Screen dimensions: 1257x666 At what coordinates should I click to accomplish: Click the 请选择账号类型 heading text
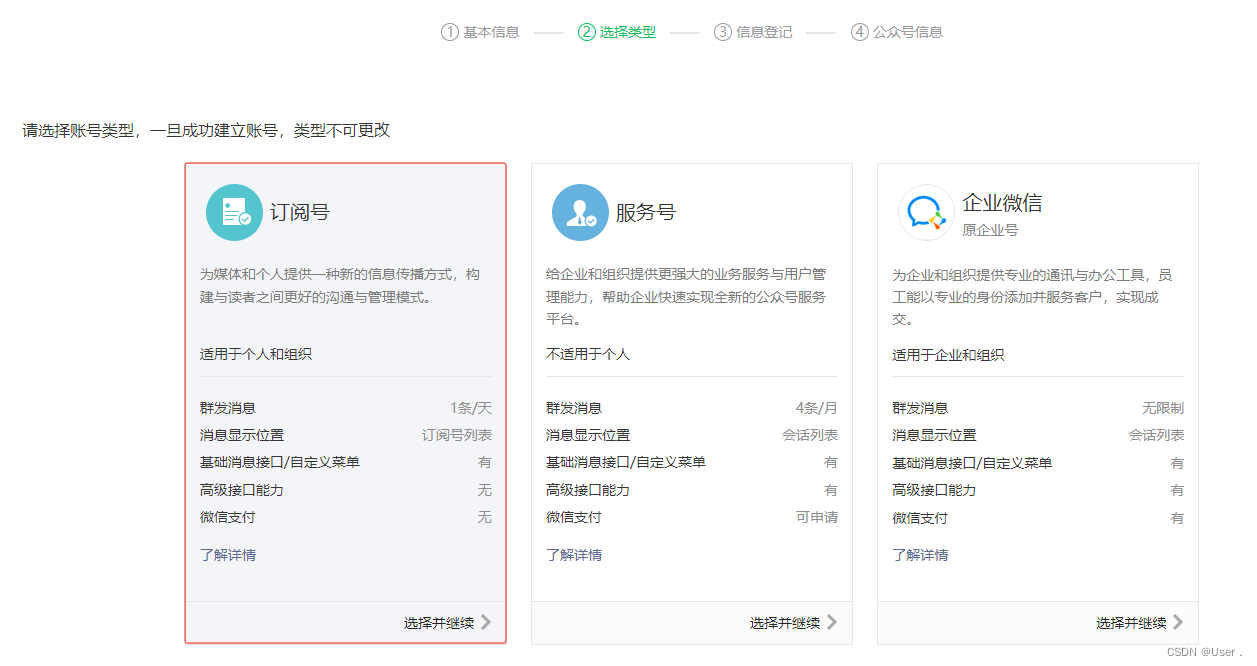(206, 130)
